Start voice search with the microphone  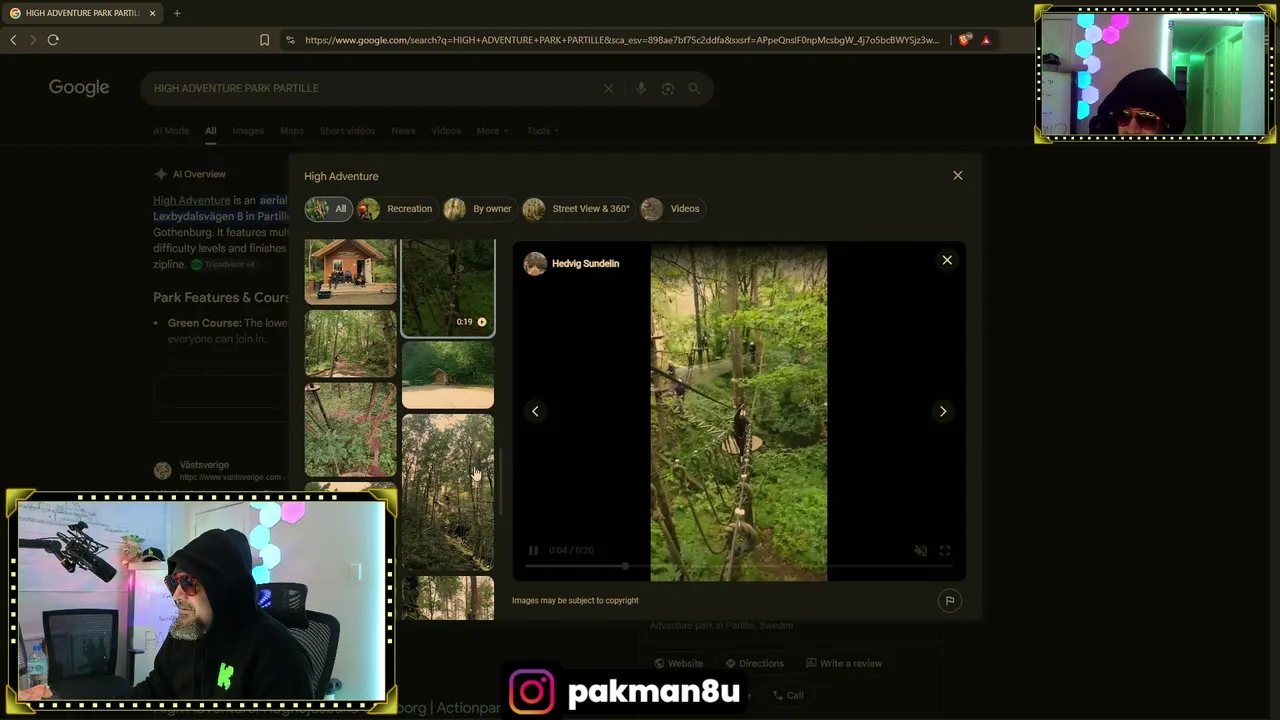[x=641, y=88]
